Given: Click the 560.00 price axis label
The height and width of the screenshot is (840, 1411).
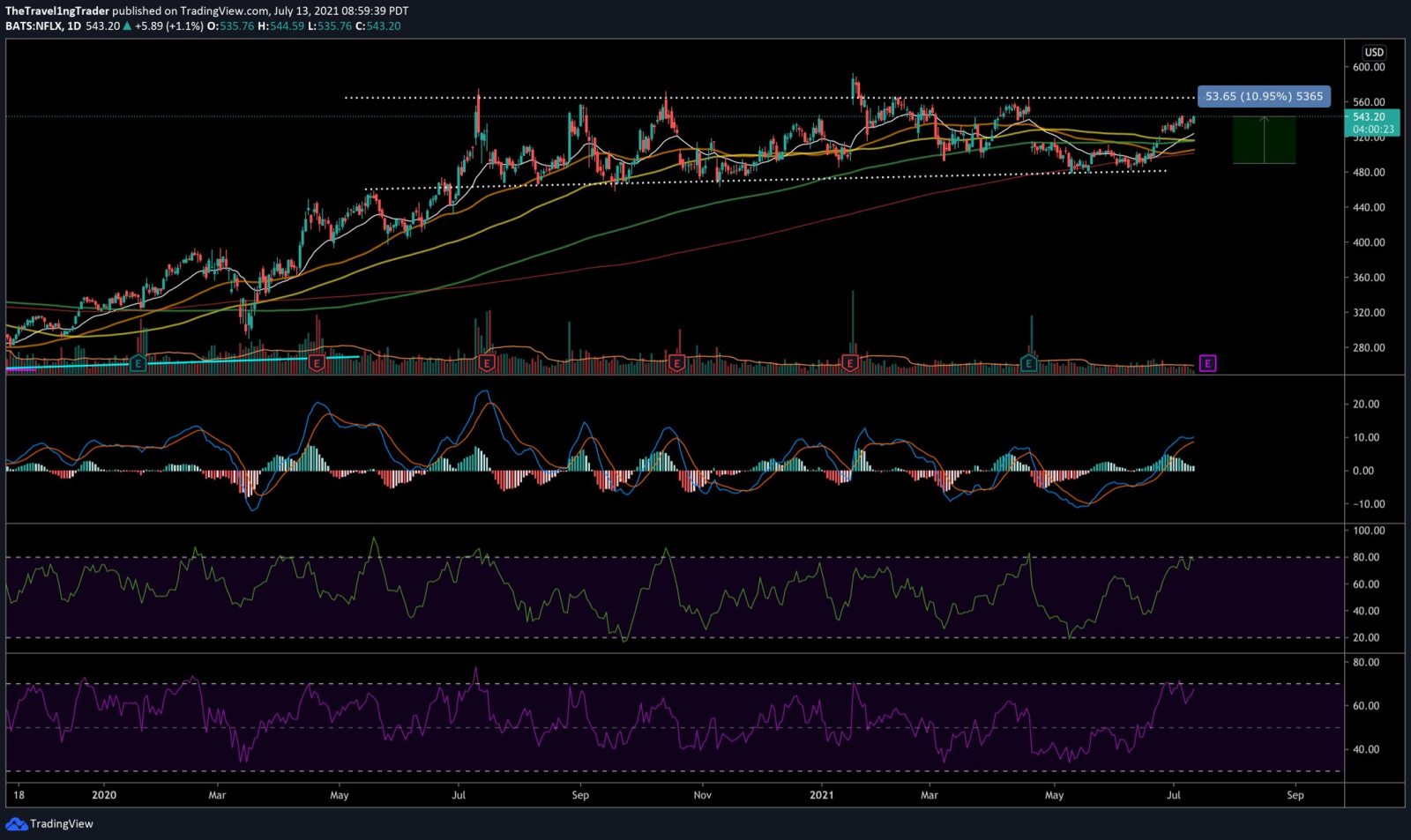Looking at the screenshot, I should [x=1369, y=102].
